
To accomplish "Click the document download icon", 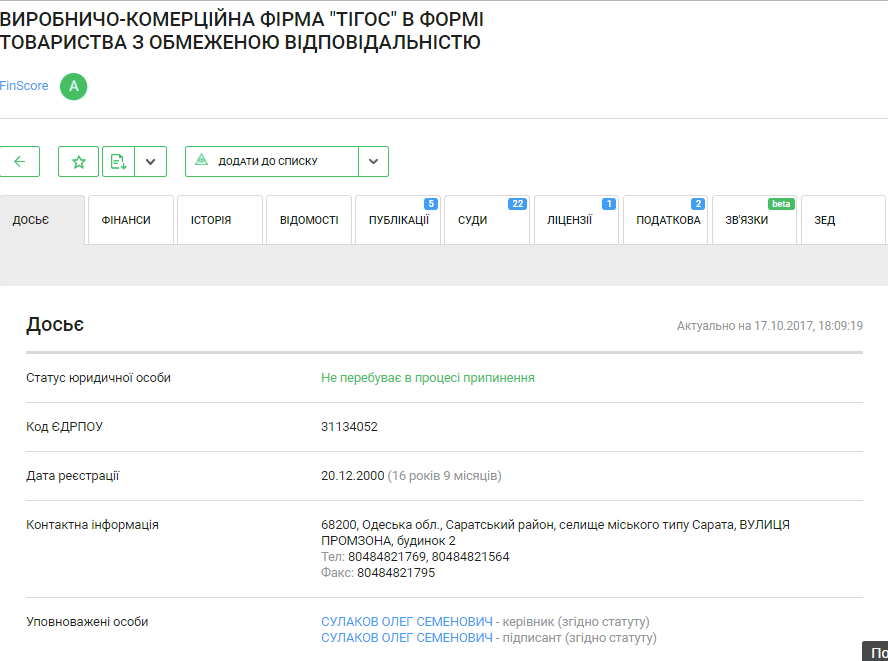I will pyautogui.click(x=118, y=161).
